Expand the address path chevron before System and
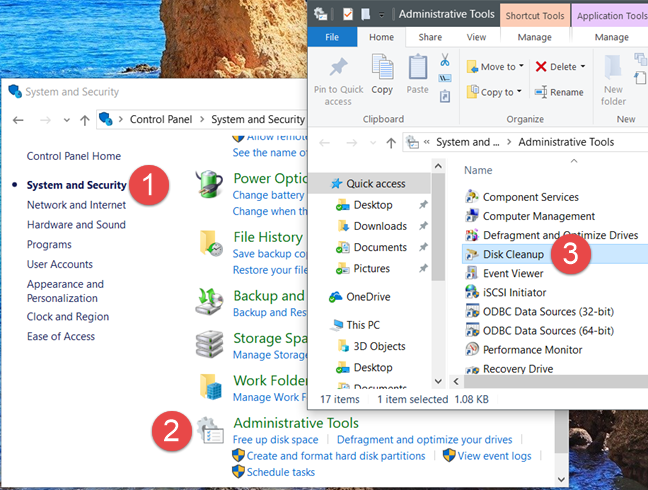The image size is (648, 490). tap(426, 142)
